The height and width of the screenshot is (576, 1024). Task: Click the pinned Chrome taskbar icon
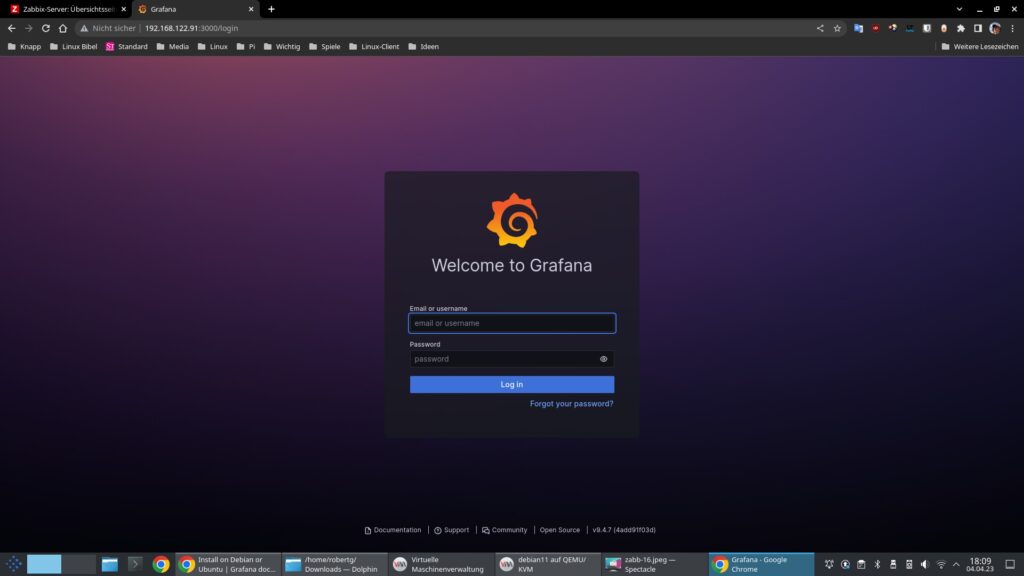pos(161,564)
